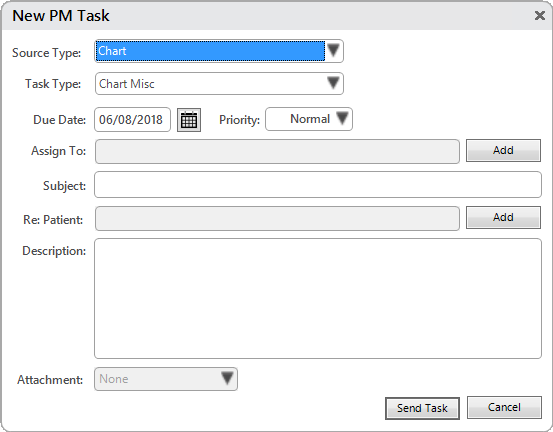
Task: Expand the Attachment dropdown arrow
Action: coord(227,378)
